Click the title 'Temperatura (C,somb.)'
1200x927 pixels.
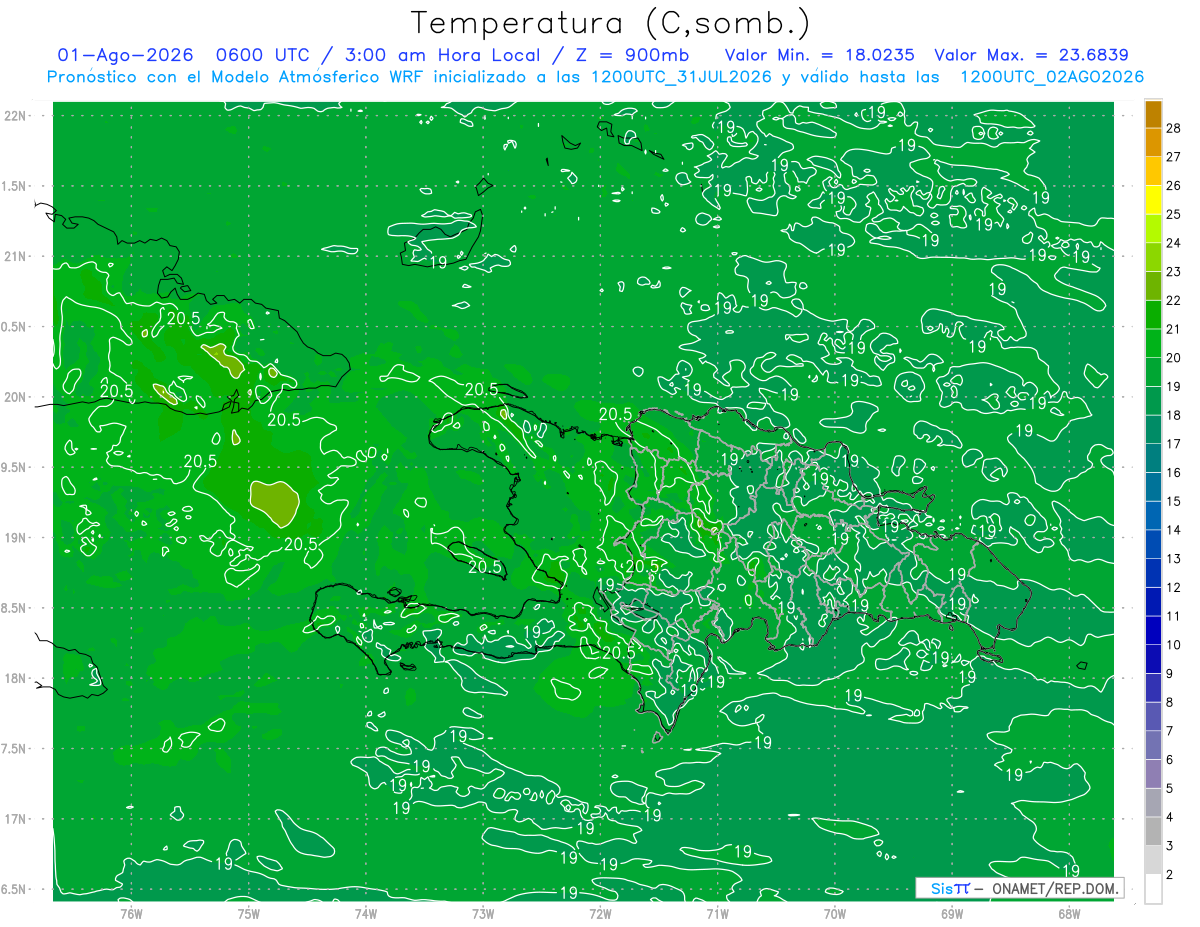pyautogui.click(x=611, y=23)
